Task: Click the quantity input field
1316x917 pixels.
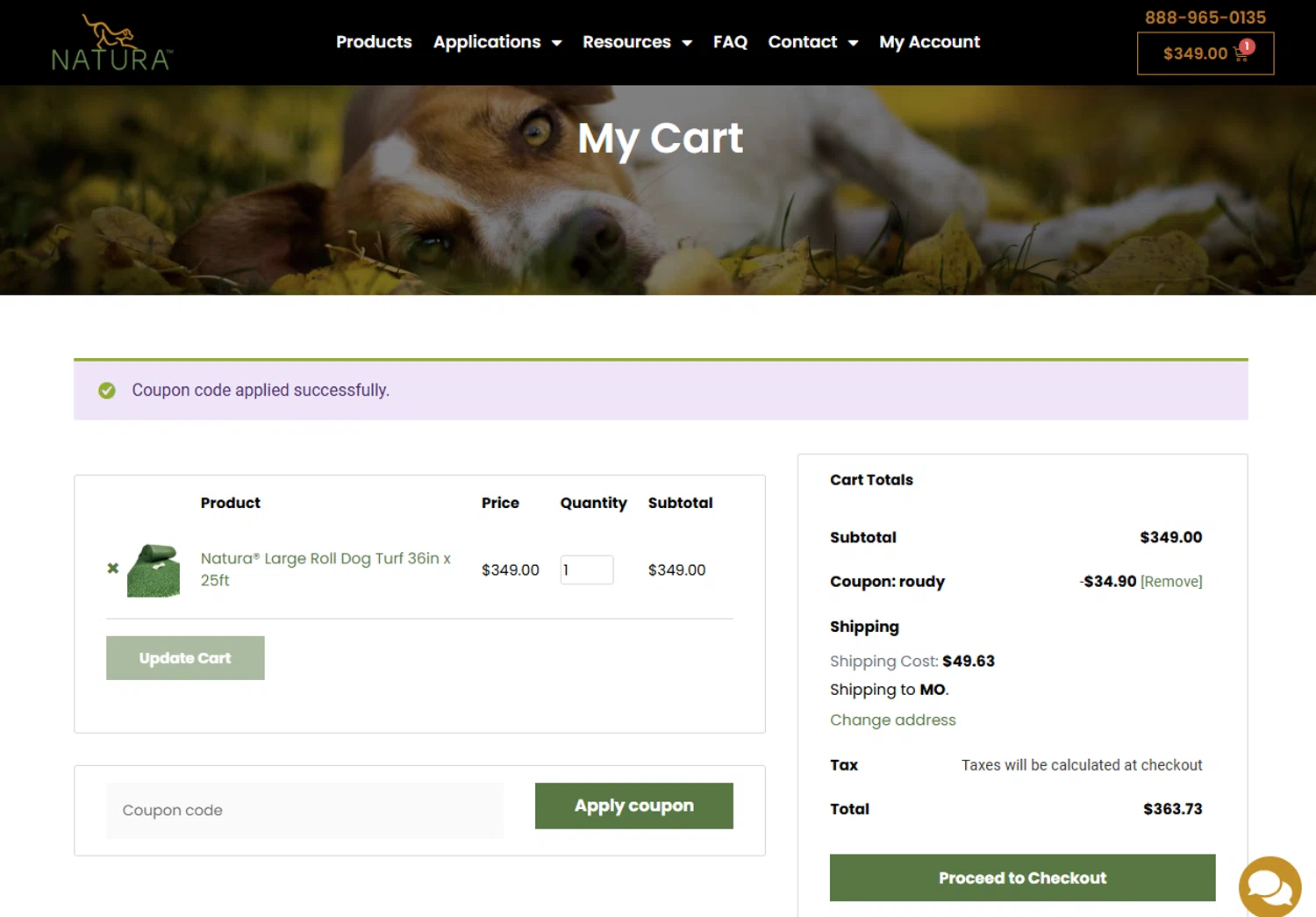Action: coord(587,570)
